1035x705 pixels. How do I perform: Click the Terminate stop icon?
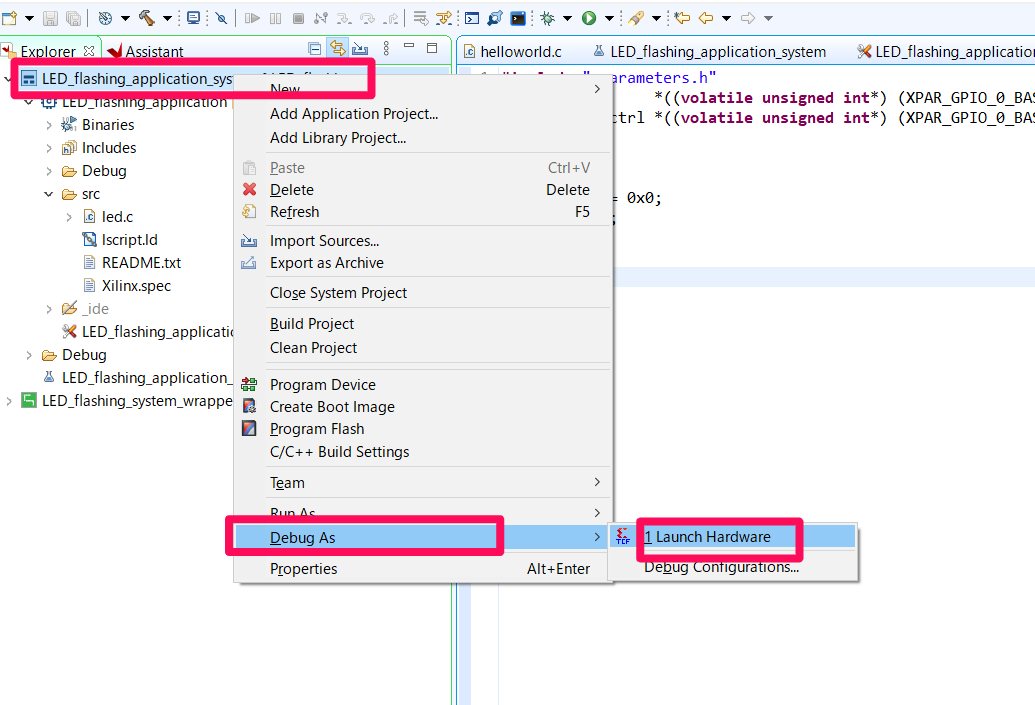click(298, 18)
